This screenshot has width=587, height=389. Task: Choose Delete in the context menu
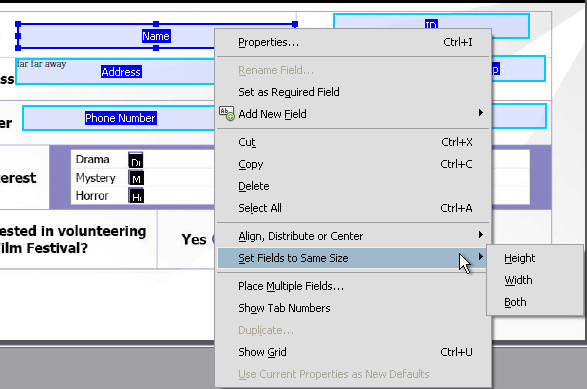353,186
